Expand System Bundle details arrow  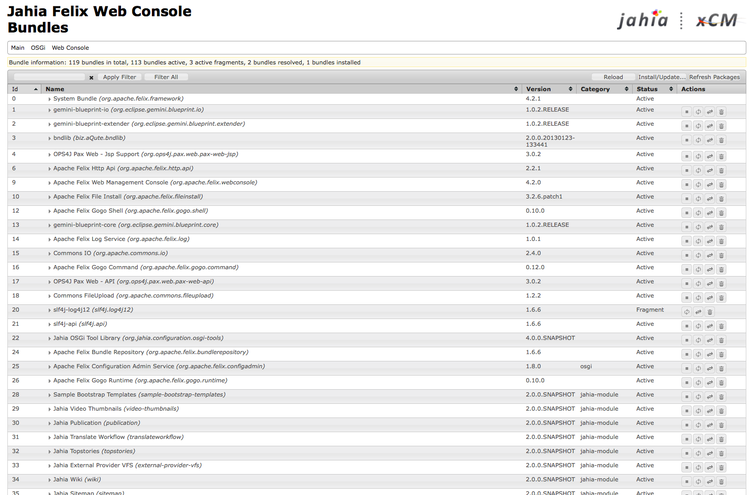(x=49, y=99)
